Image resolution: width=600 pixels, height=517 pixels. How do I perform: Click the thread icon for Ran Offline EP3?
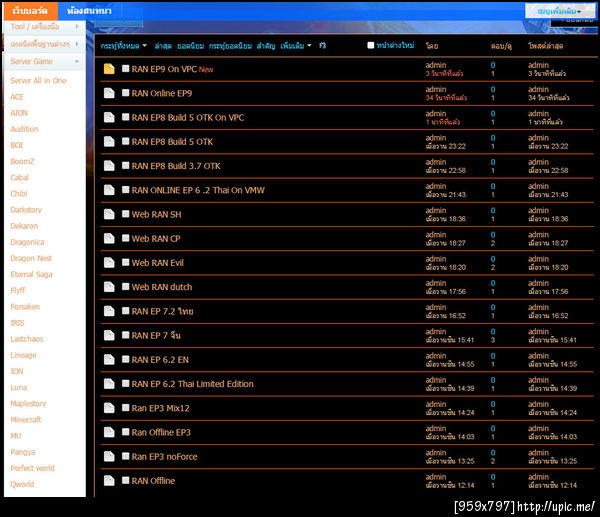[109, 432]
